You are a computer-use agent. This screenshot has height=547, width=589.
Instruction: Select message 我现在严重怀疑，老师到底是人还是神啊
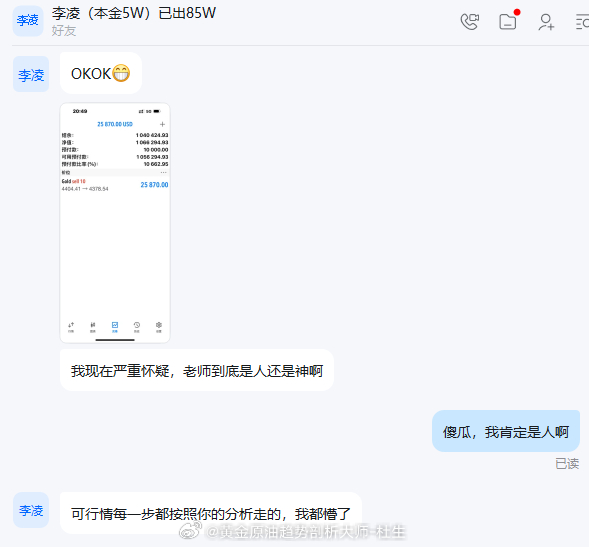coord(197,370)
